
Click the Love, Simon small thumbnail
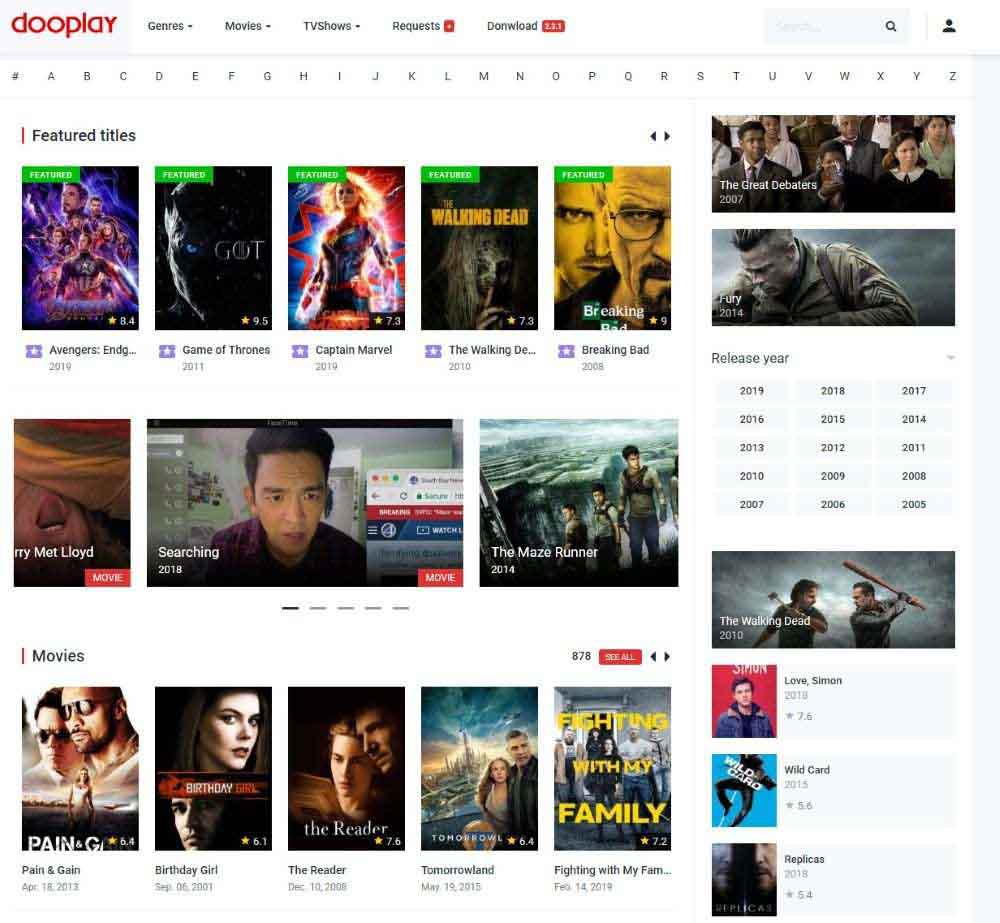744,701
